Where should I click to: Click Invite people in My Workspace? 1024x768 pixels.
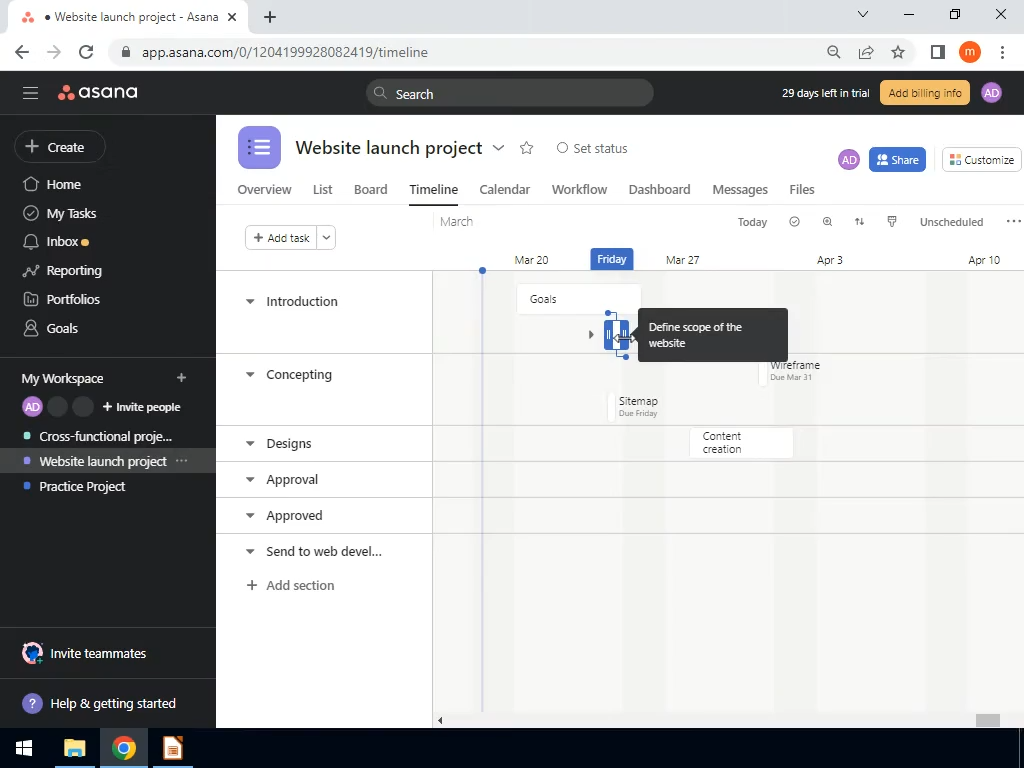141,407
